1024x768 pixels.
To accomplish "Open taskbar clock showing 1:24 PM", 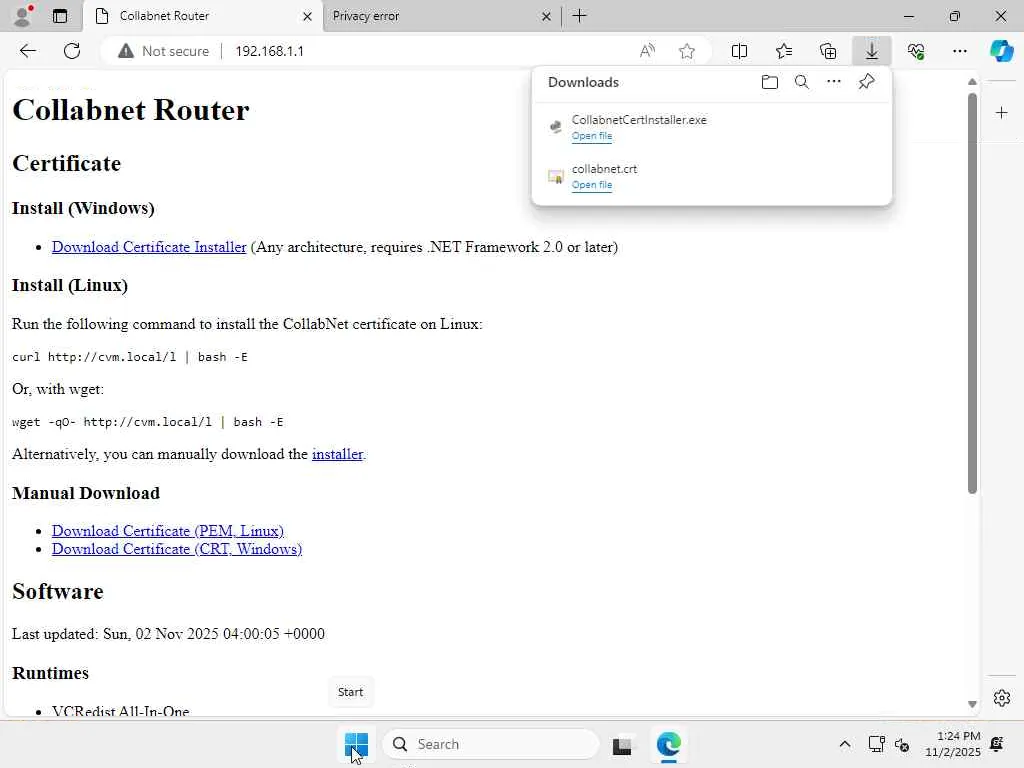I will coord(953,744).
